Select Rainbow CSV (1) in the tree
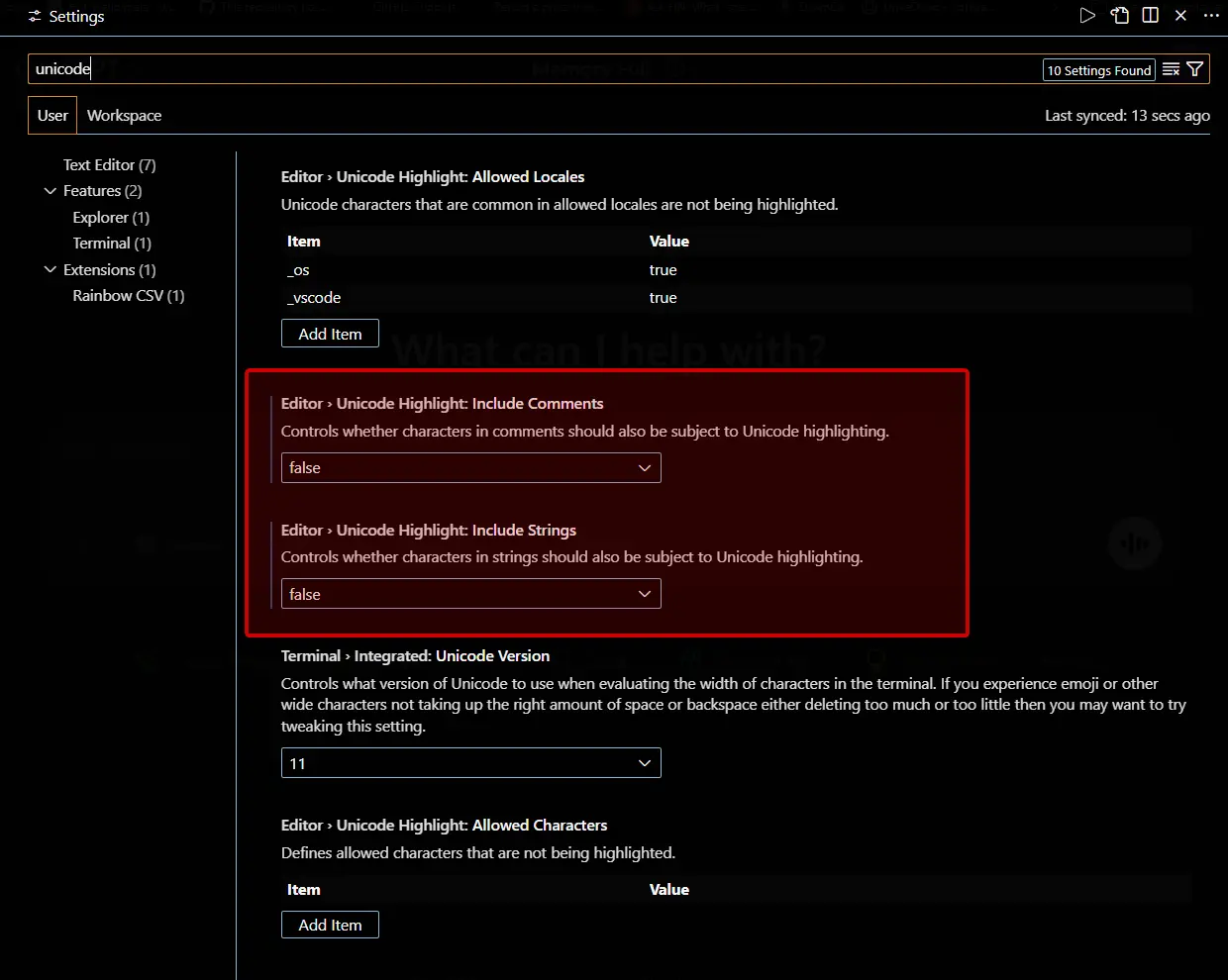Image resolution: width=1228 pixels, height=980 pixels. (129, 296)
